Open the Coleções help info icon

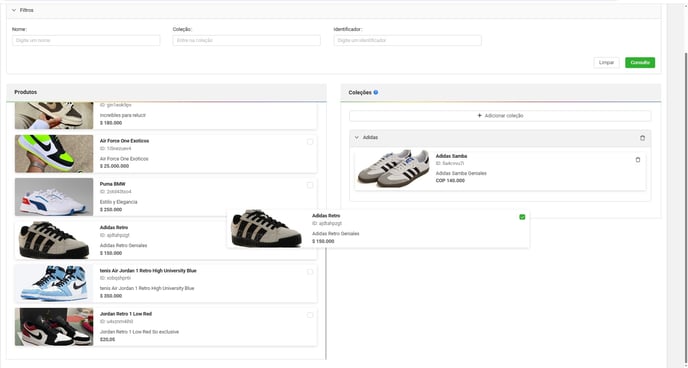click(x=376, y=93)
